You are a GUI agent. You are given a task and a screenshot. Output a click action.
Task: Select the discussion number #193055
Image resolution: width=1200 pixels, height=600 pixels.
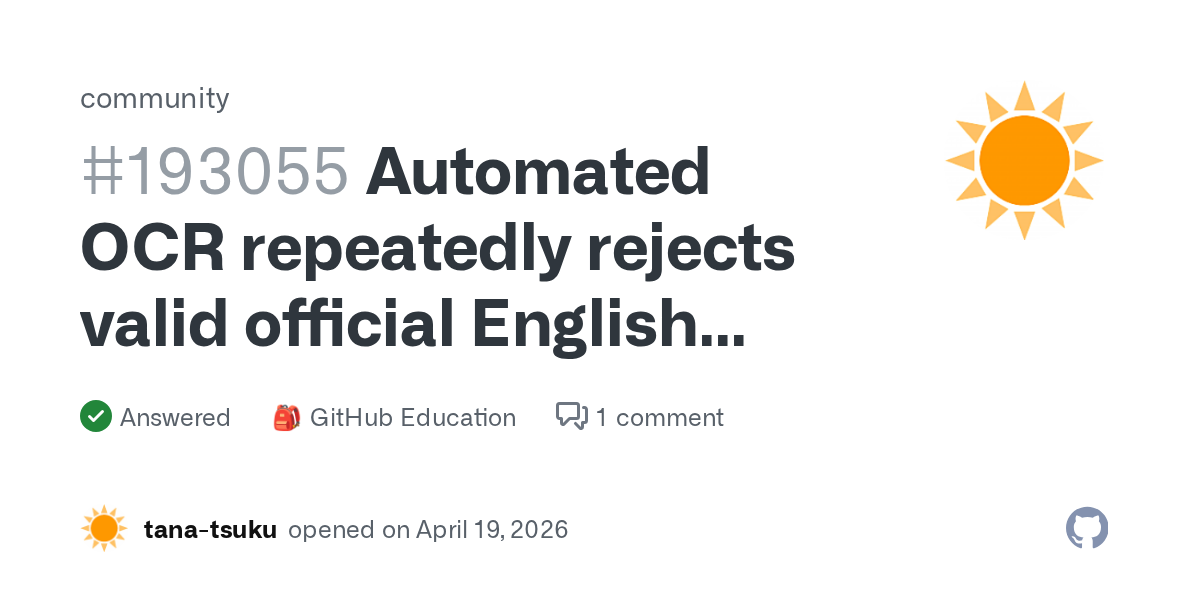[214, 172]
